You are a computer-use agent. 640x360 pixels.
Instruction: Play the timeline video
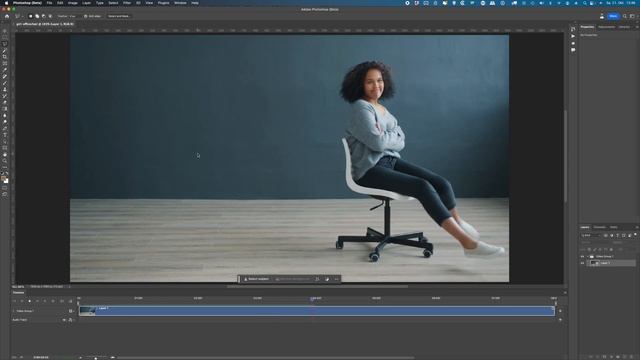(x=29, y=301)
